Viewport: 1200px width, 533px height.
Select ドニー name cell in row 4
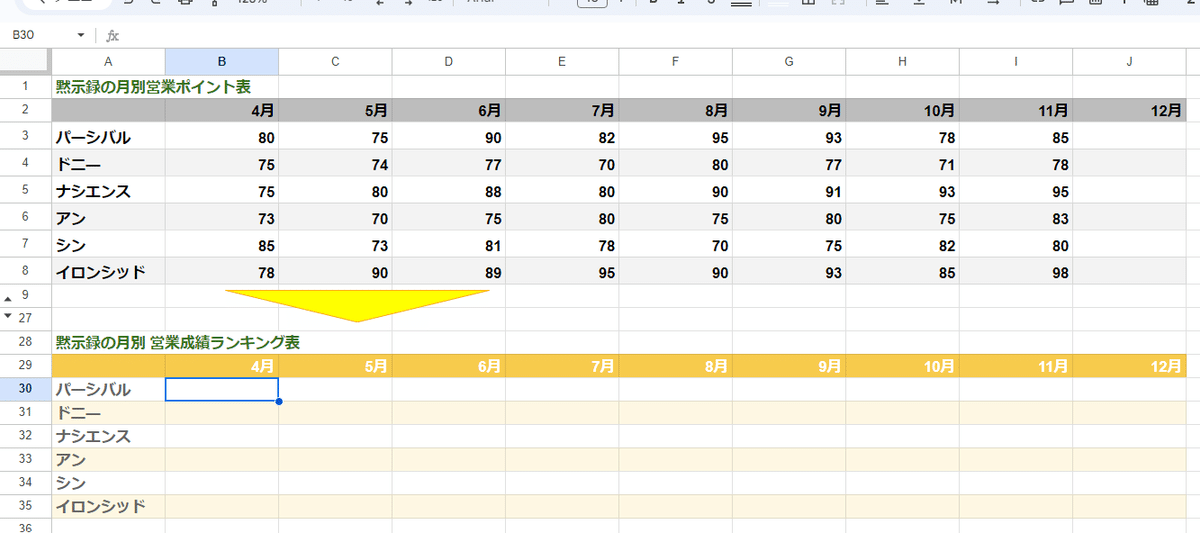pos(108,164)
